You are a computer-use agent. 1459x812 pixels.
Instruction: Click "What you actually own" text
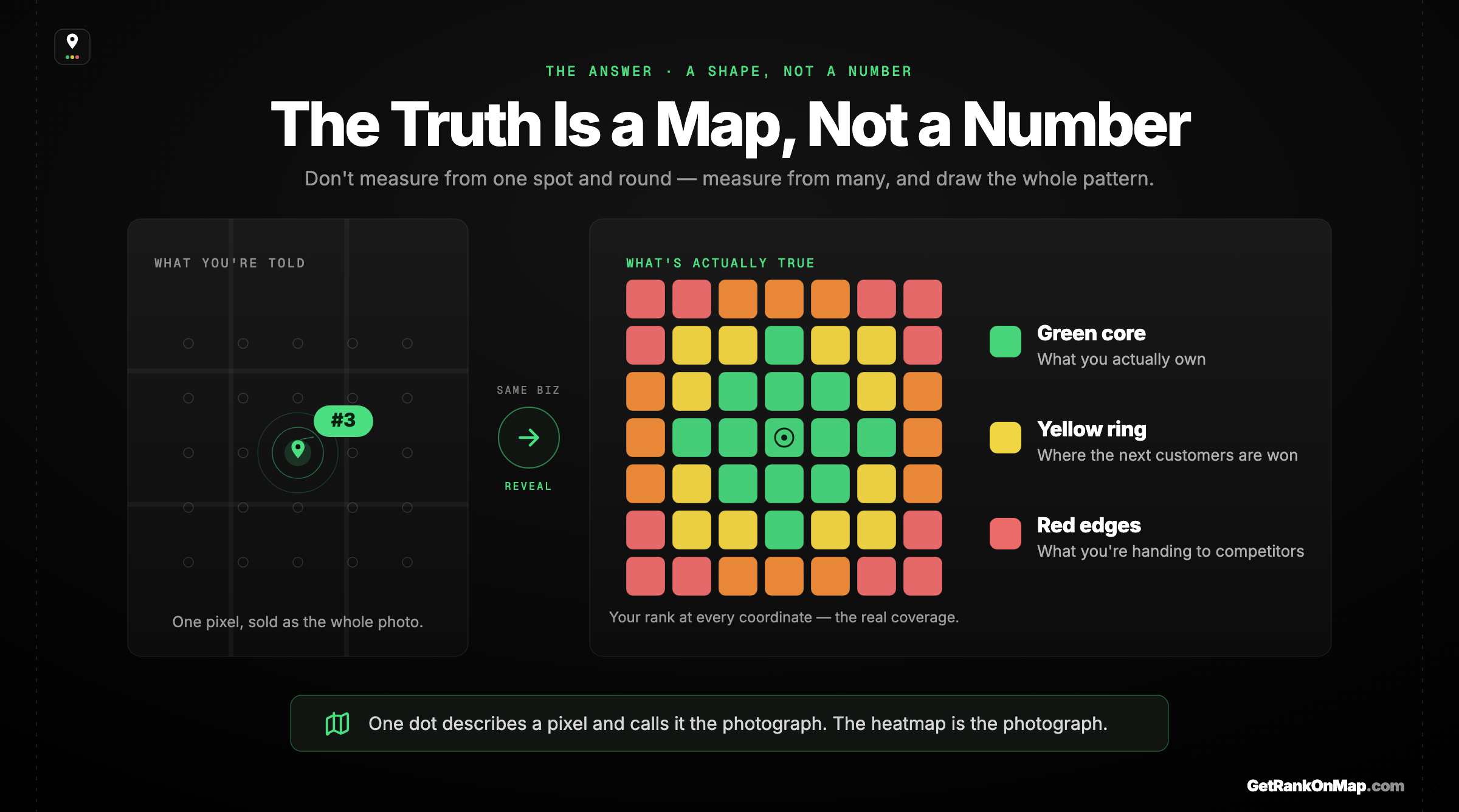(x=1122, y=359)
